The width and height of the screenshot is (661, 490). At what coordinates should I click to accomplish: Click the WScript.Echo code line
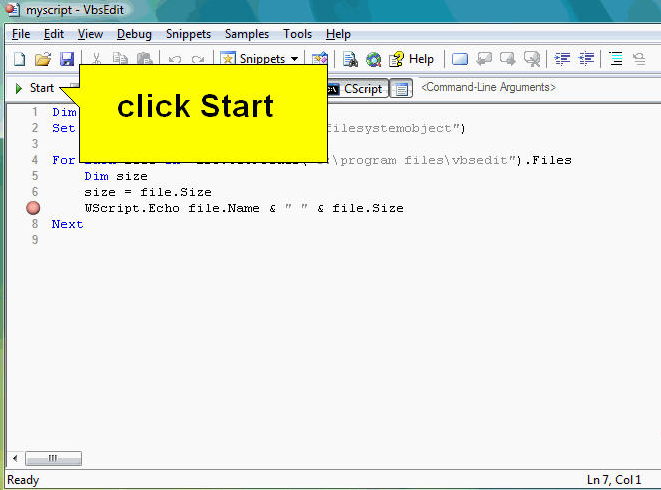tap(244, 208)
